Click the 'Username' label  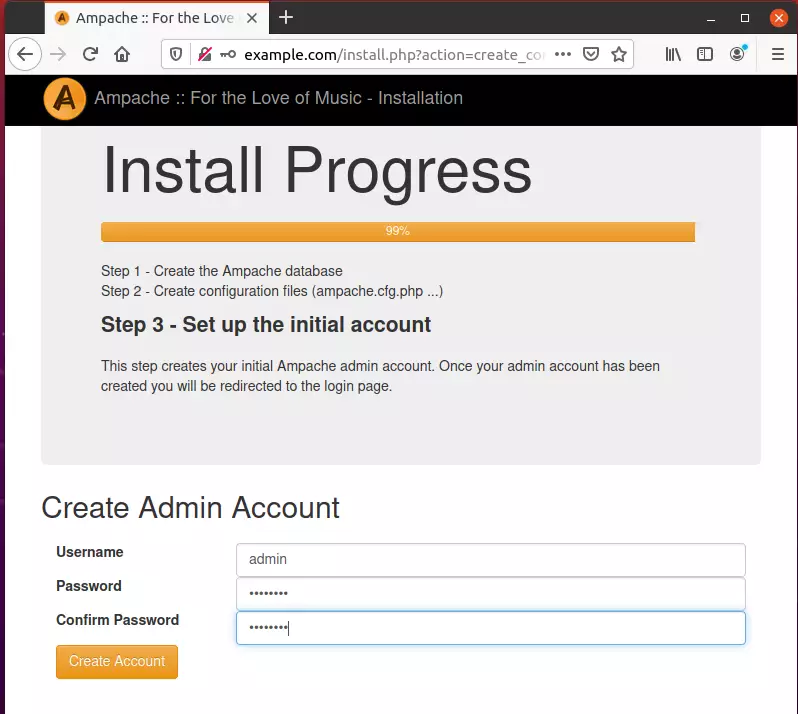click(90, 552)
